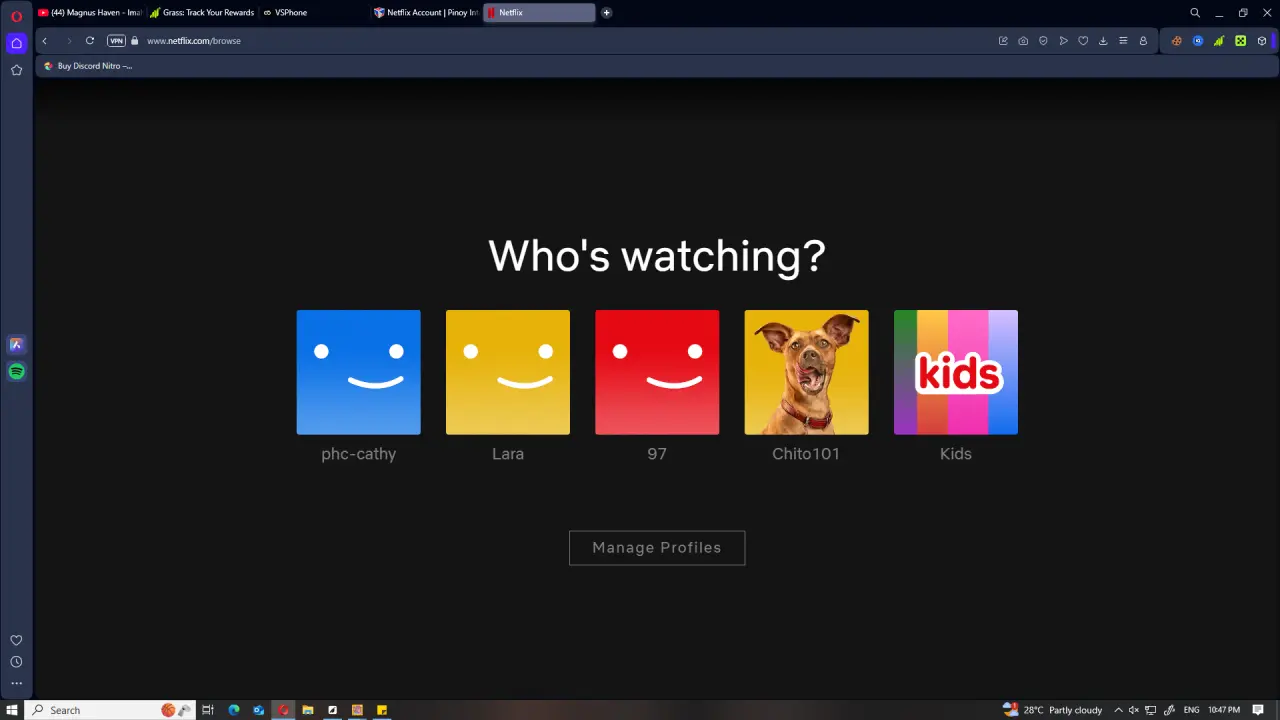Switch to the Grass: Track Your Rewards tab
The image size is (1280, 720).
pyautogui.click(x=201, y=13)
